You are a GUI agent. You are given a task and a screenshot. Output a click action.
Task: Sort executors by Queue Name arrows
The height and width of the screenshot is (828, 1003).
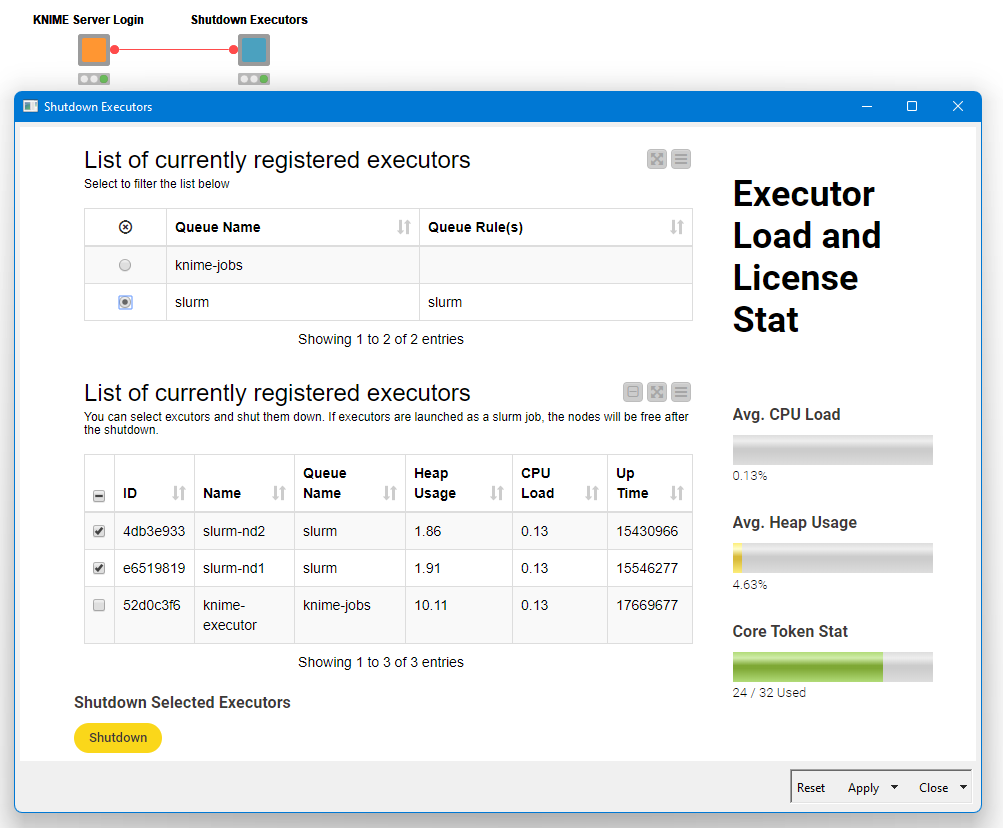pyautogui.click(x=390, y=493)
